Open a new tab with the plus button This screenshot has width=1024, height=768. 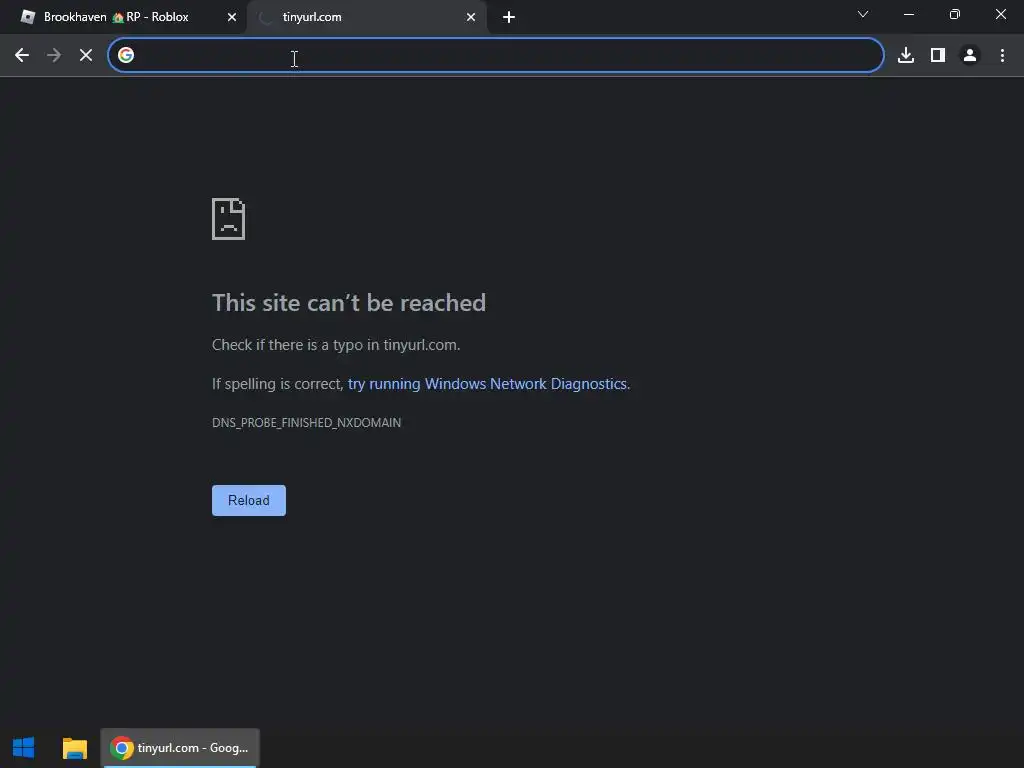pos(509,18)
